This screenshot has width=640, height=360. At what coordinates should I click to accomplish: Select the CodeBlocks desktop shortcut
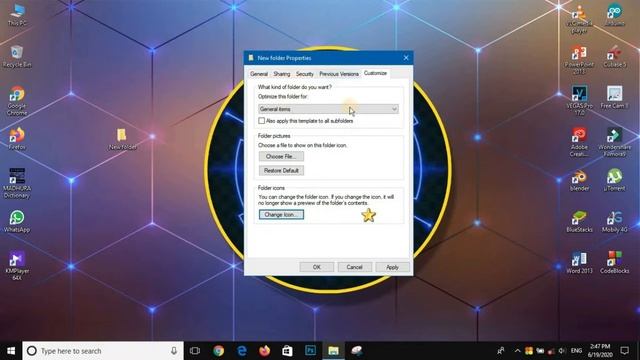[x=614, y=262]
